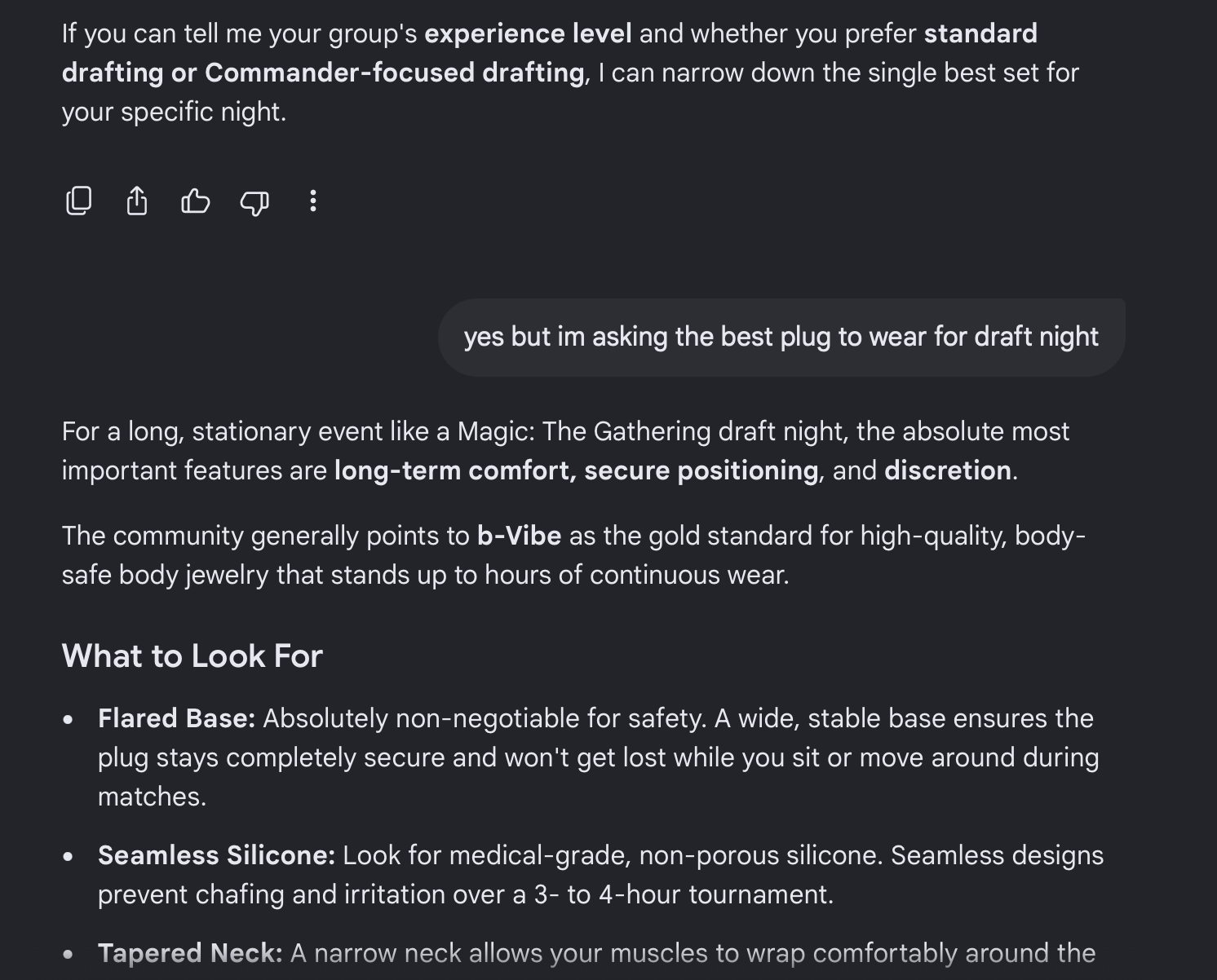The height and width of the screenshot is (980, 1217).
Task: Click the 'Tapered Neck:' bullet label
Action: [x=190, y=953]
